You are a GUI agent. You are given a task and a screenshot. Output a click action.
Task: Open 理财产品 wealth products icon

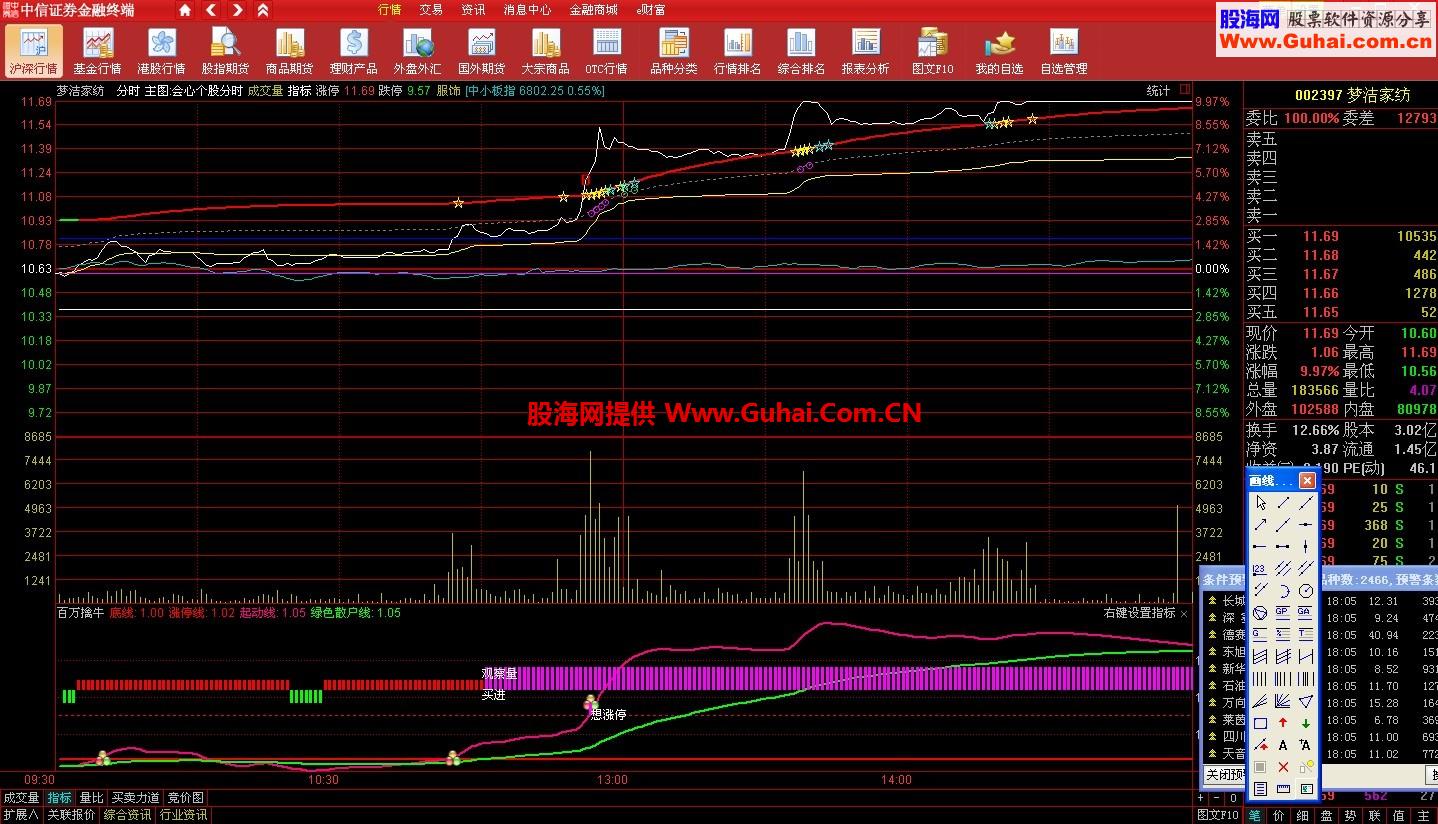point(353,51)
